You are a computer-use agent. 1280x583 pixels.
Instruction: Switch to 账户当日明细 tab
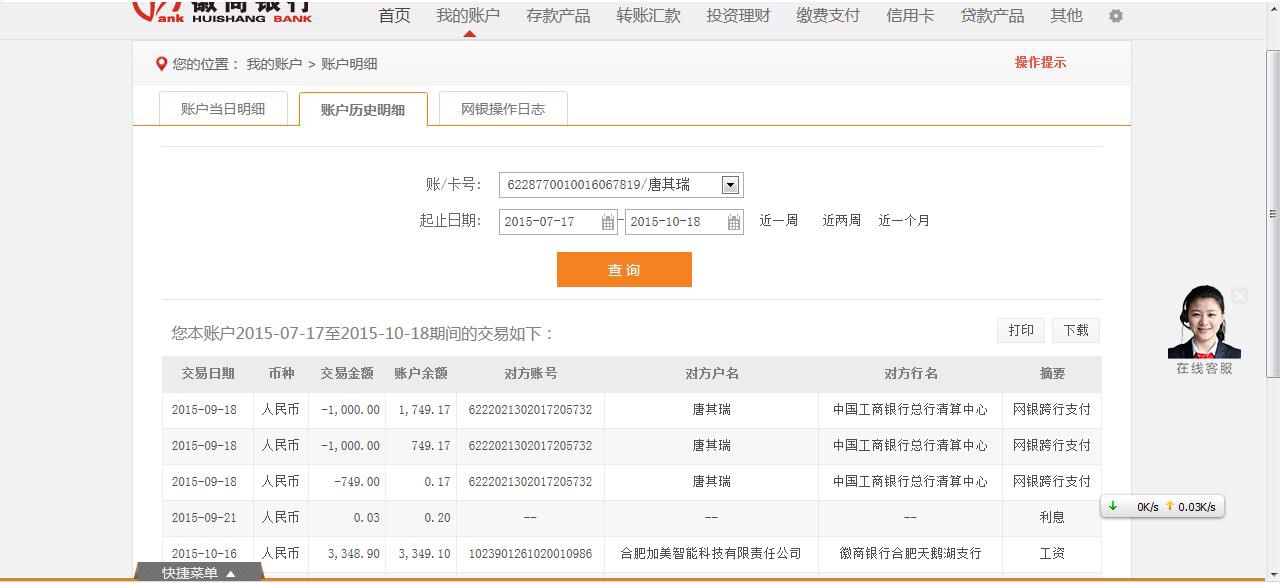[x=223, y=109]
